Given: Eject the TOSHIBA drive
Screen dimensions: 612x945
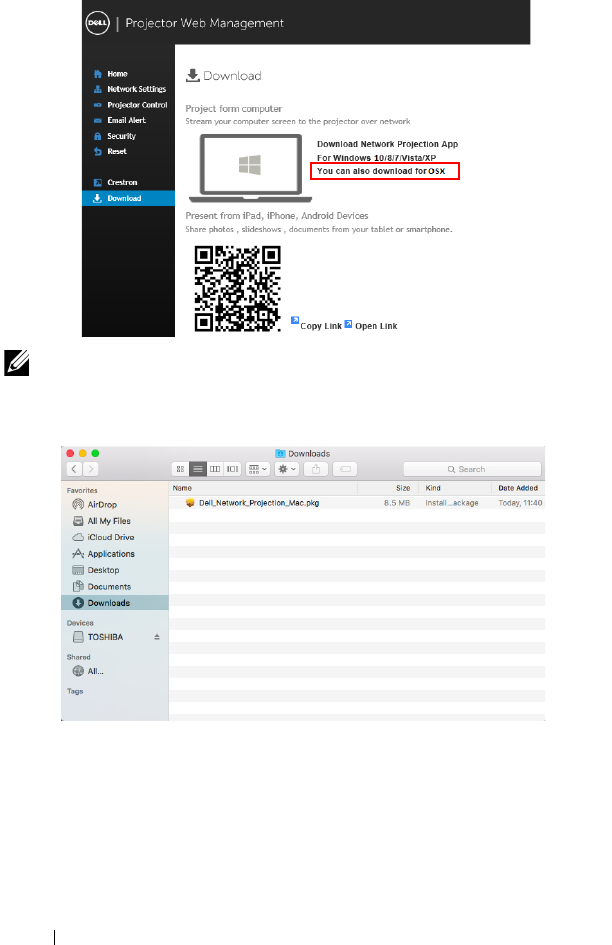Looking at the screenshot, I should click(x=157, y=637).
